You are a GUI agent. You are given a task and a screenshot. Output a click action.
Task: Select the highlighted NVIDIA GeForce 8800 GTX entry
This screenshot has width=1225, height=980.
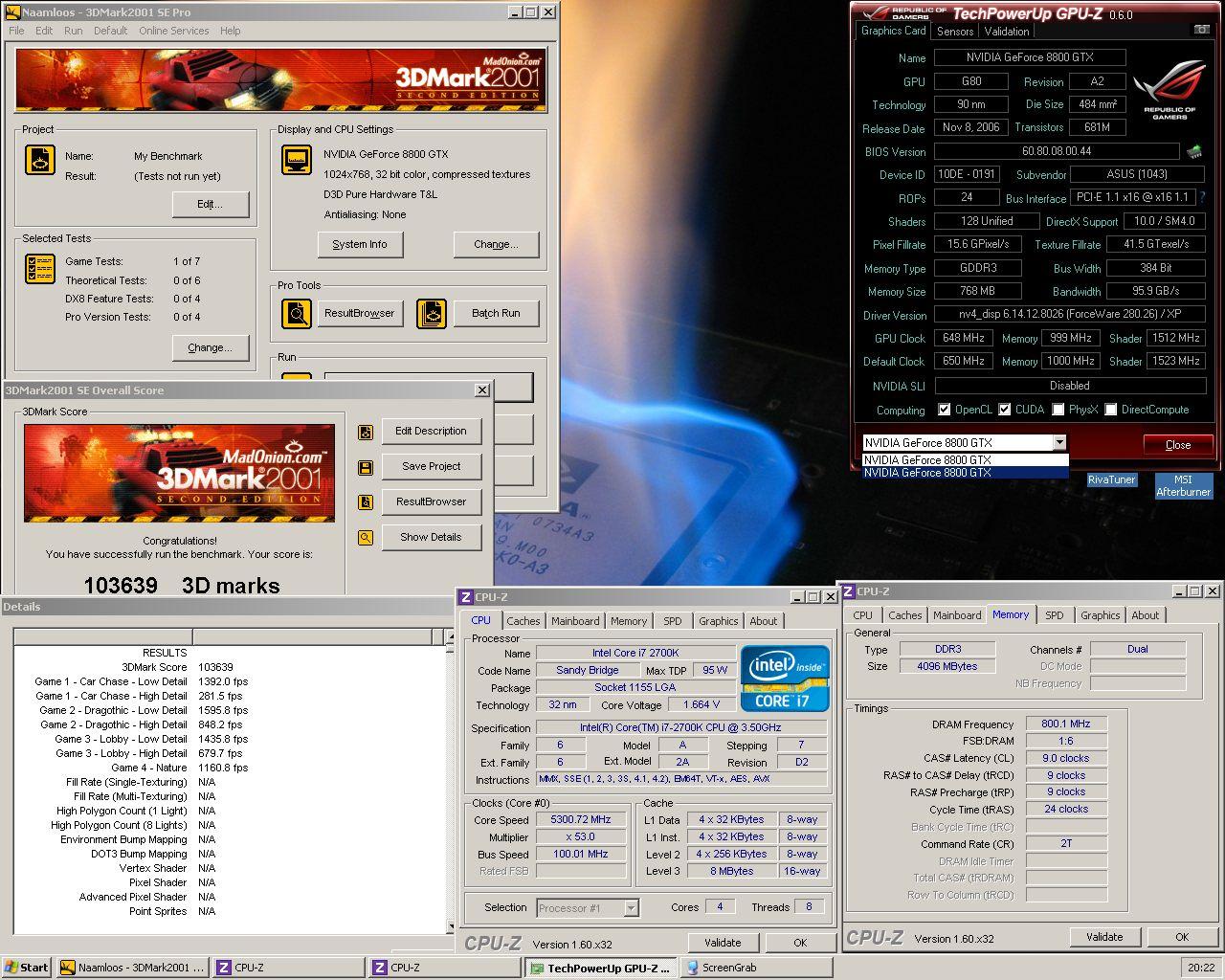965,473
